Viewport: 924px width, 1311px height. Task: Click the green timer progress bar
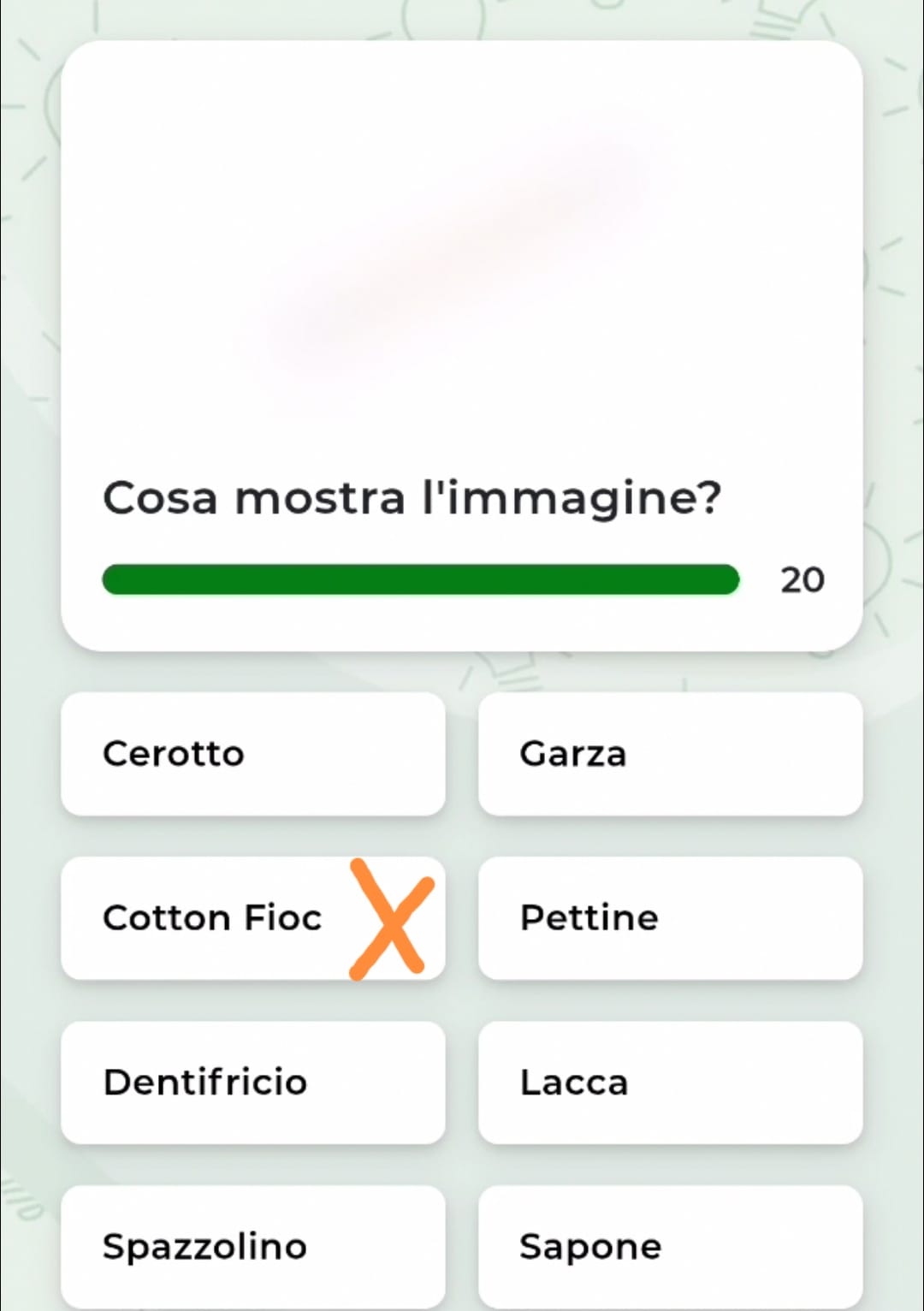[420, 579]
